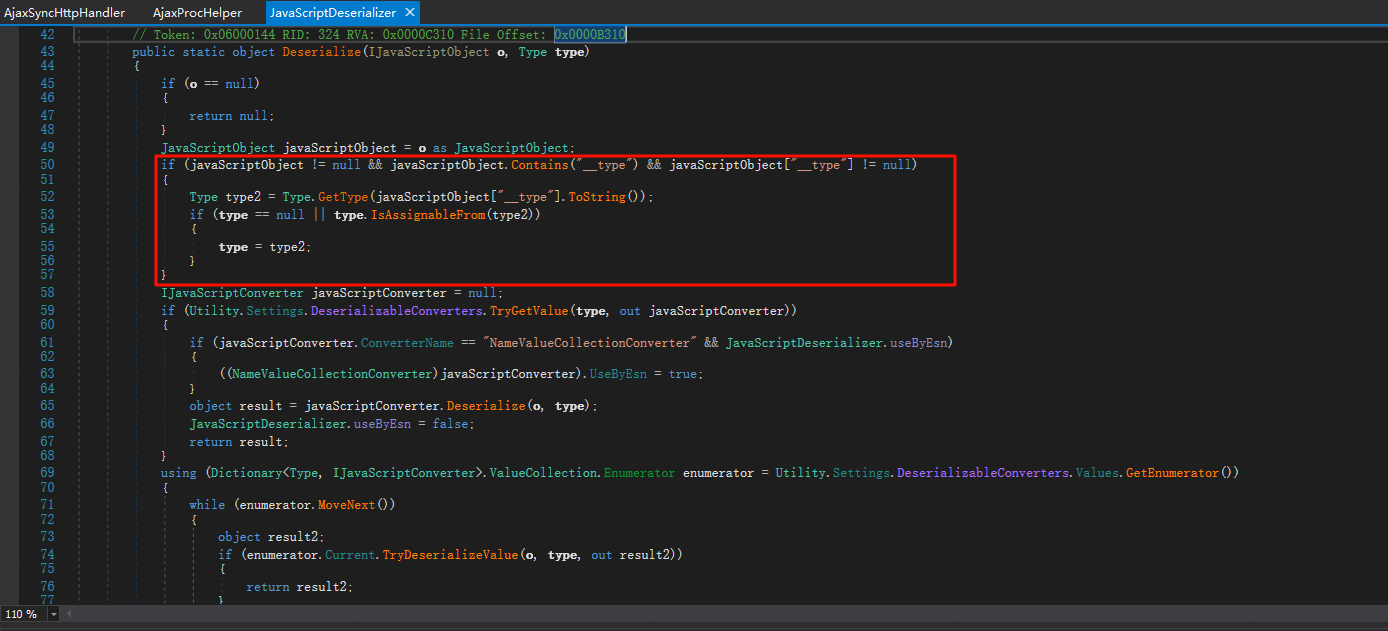The width and height of the screenshot is (1388, 631).
Task: Click the Contains method call on line 50
Action: click(540, 164)
